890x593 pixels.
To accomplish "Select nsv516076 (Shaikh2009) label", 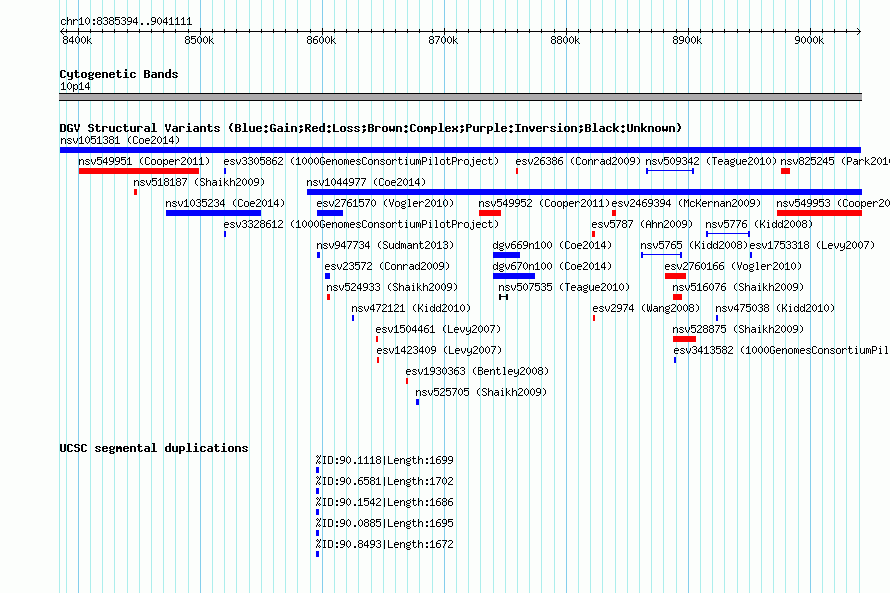I will (x=738, y=287).
